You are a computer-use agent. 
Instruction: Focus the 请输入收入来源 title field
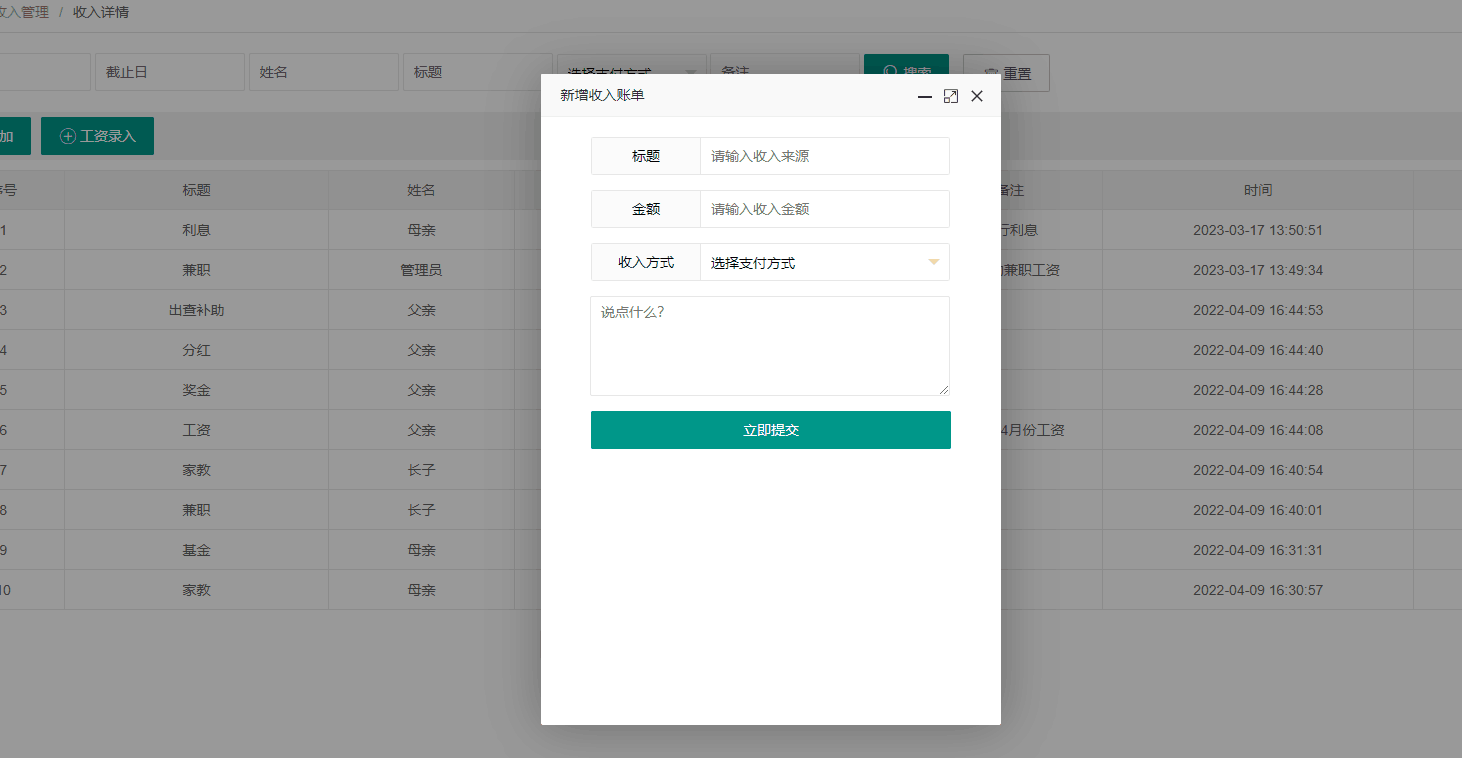point(824,155)
